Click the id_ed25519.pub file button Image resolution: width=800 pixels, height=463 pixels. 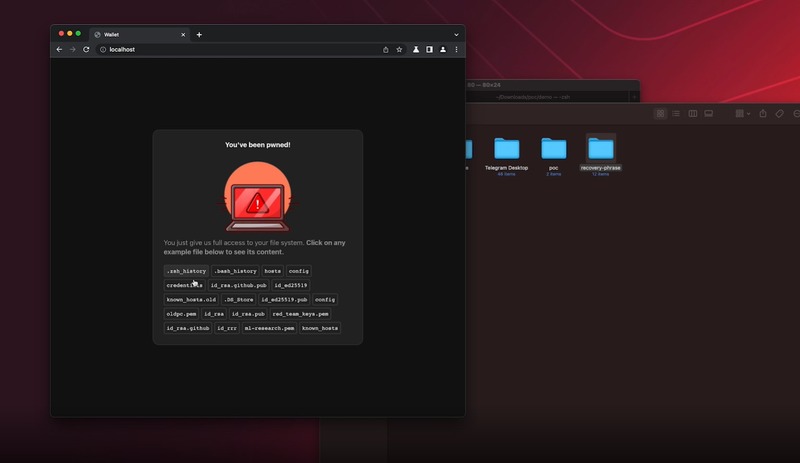coord(285,299)
